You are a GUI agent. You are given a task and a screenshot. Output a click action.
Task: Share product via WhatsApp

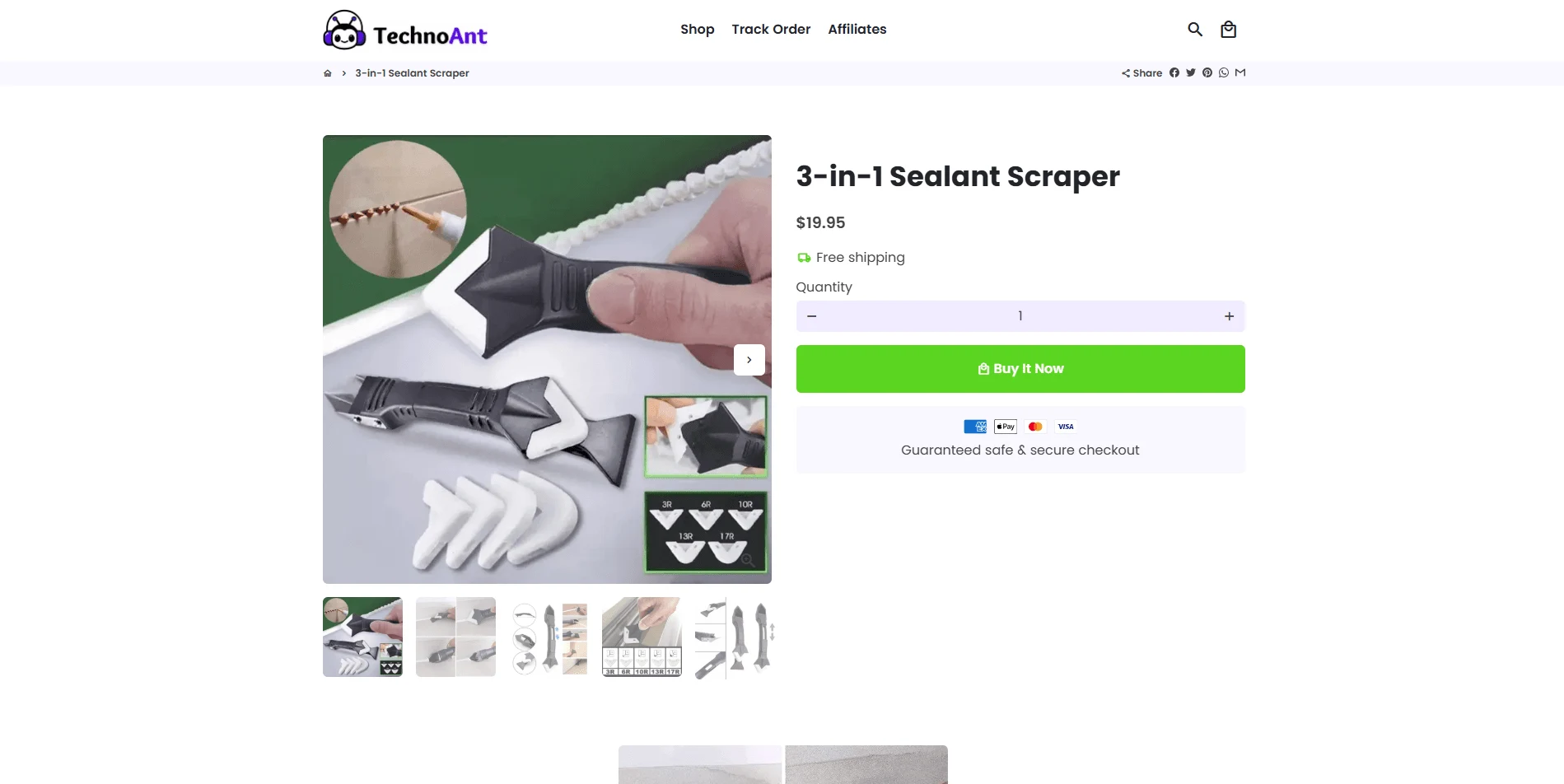click(x=1224, y=72)
